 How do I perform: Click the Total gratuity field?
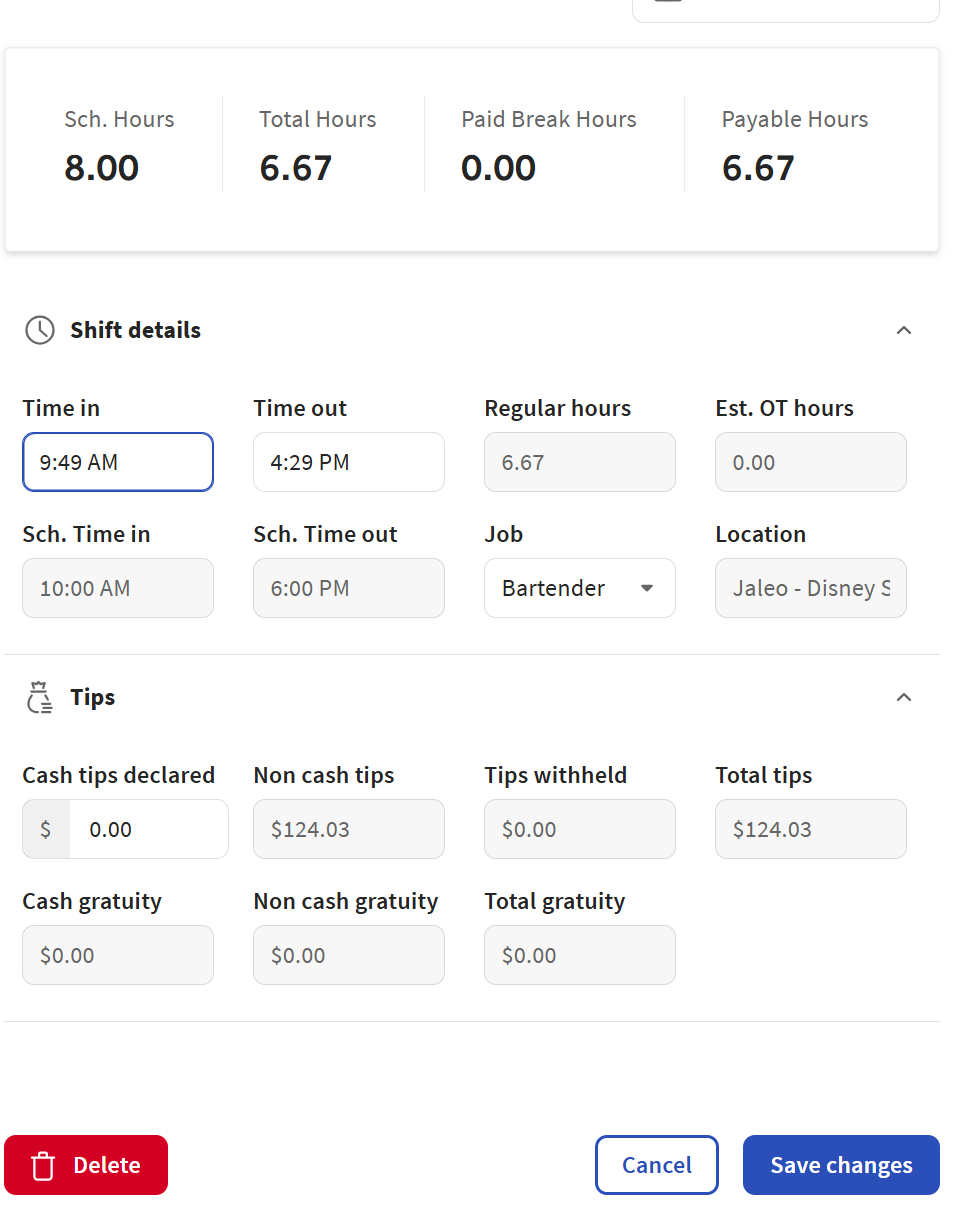coord(580,955)
